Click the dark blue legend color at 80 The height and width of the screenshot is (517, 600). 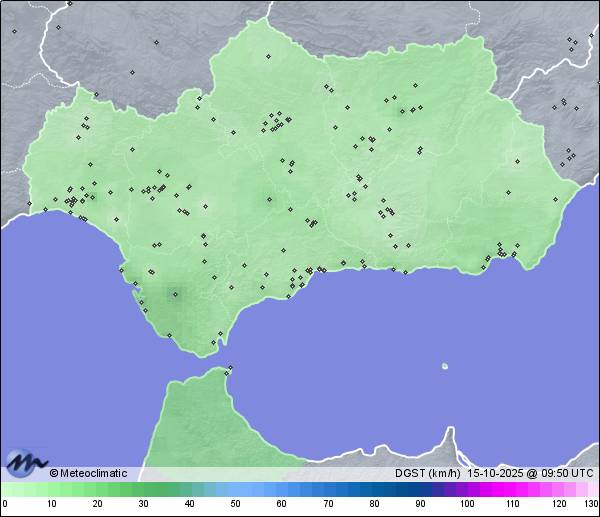373,490
